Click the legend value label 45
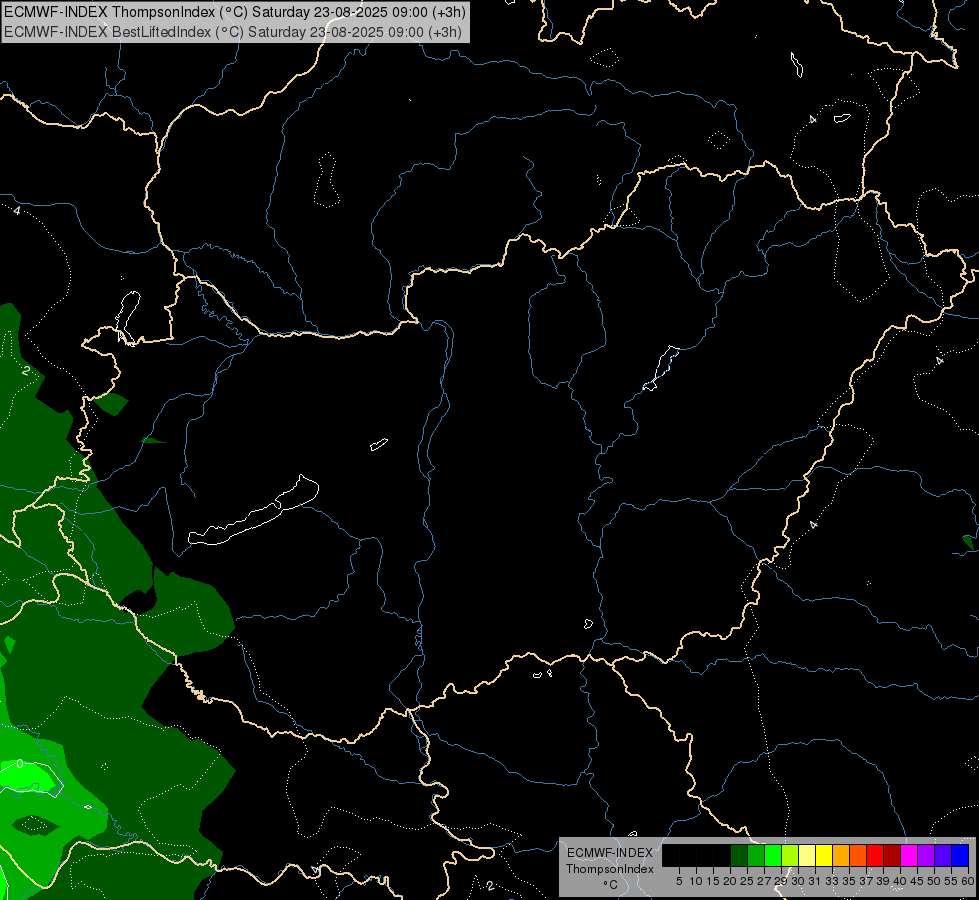979x900 pixels. (x=917, y=881)
